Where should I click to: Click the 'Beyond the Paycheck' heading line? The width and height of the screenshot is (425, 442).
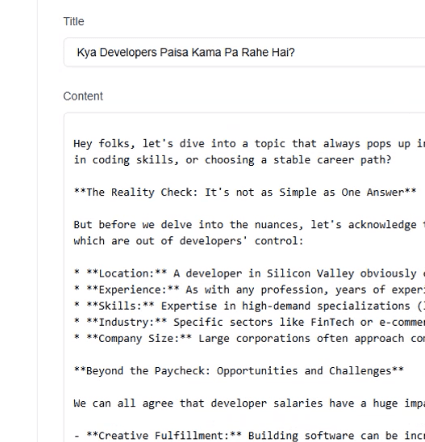point(239,371)
